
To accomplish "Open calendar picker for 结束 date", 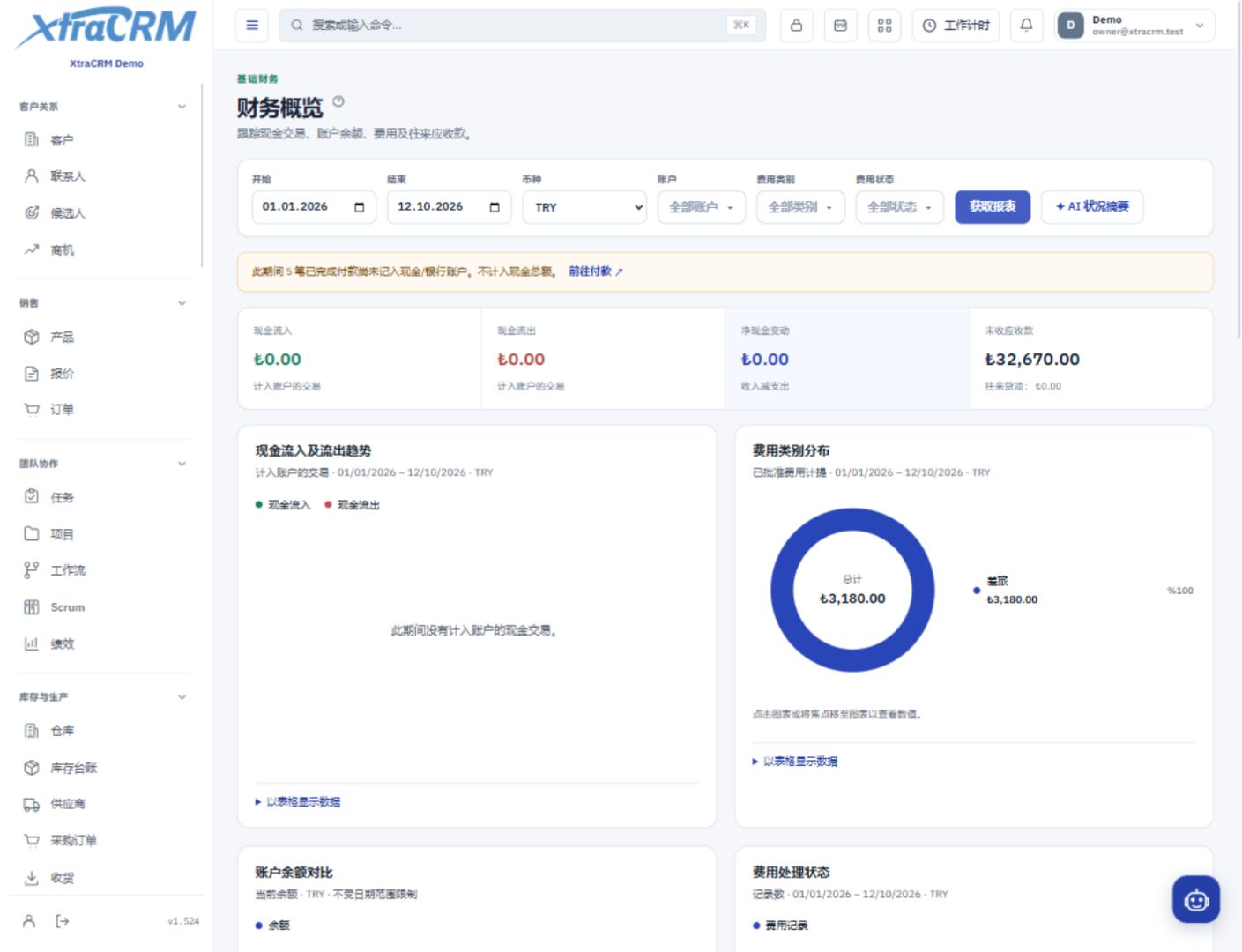I will click(x=495, y=207).
